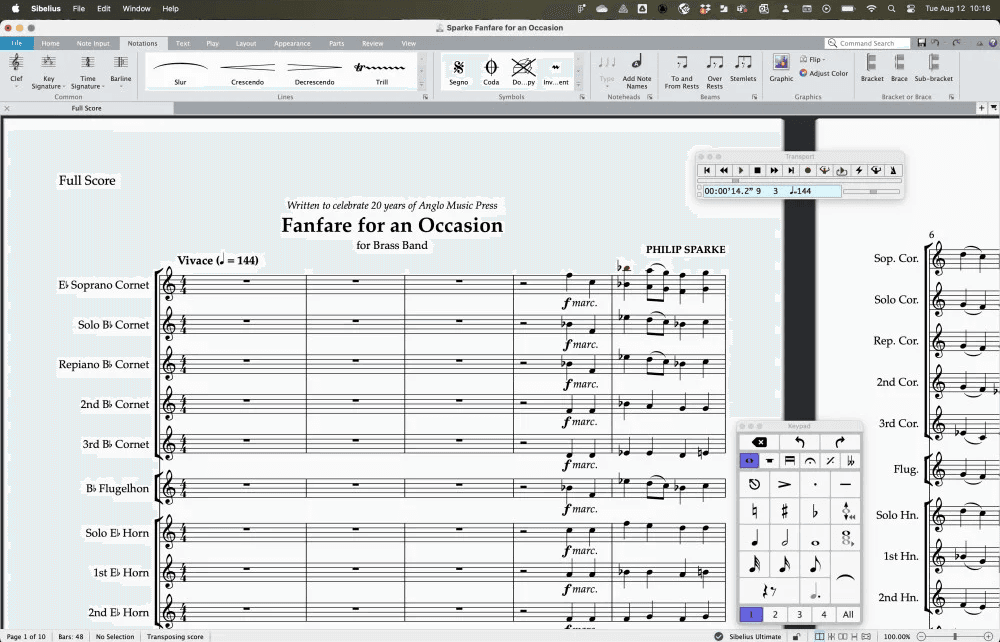1000x642 pixels.
Task: Switch to the Note Input tab
Action: pyautogui.click(x=93, y=43)
